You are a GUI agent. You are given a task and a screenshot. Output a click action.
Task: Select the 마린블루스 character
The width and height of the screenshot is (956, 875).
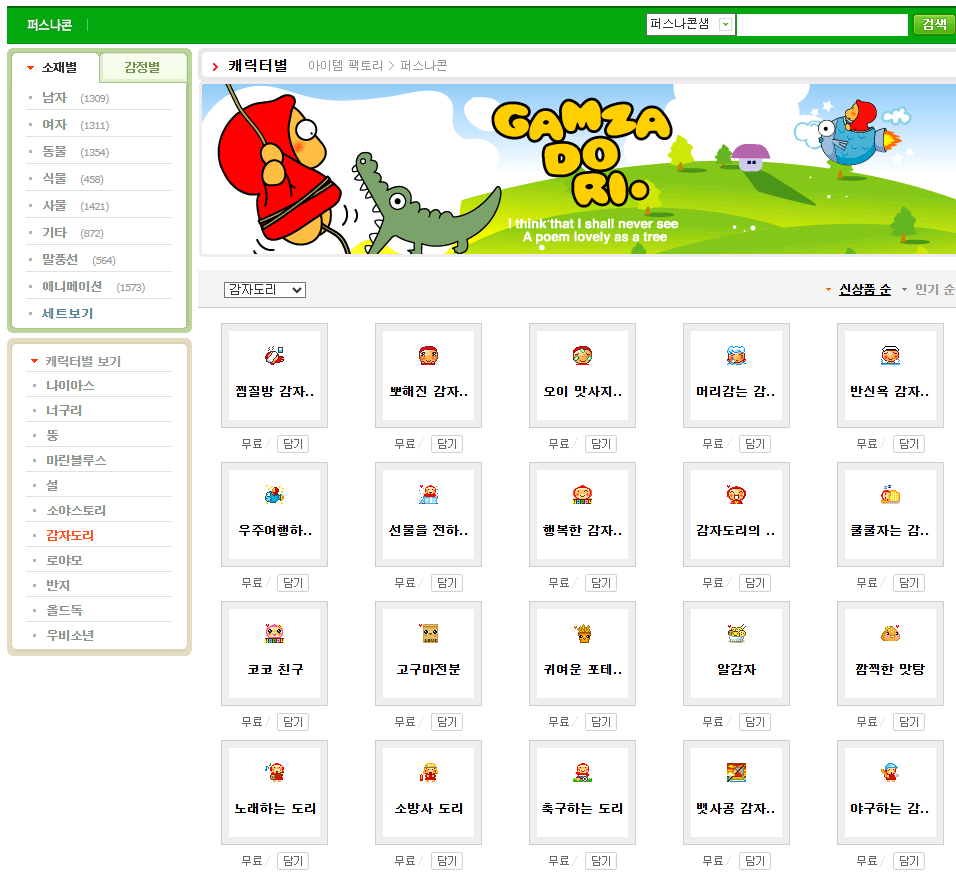coord(76,460)
